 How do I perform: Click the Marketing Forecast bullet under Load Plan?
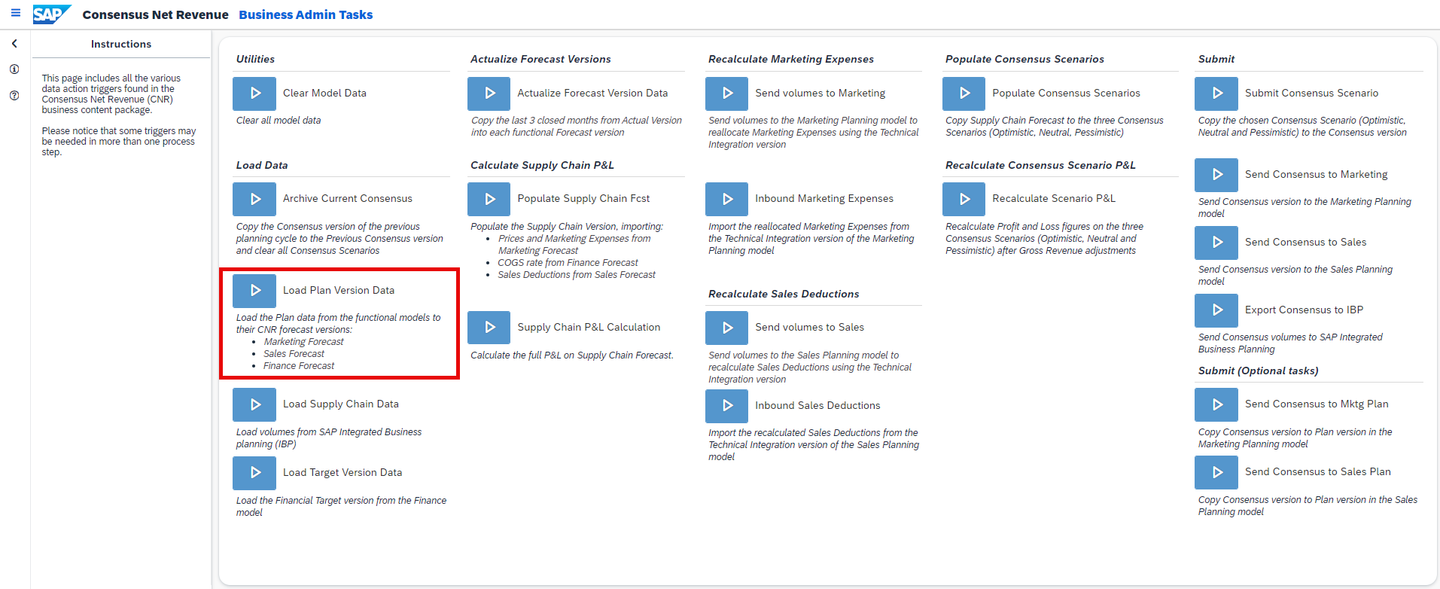coord(304,342)
